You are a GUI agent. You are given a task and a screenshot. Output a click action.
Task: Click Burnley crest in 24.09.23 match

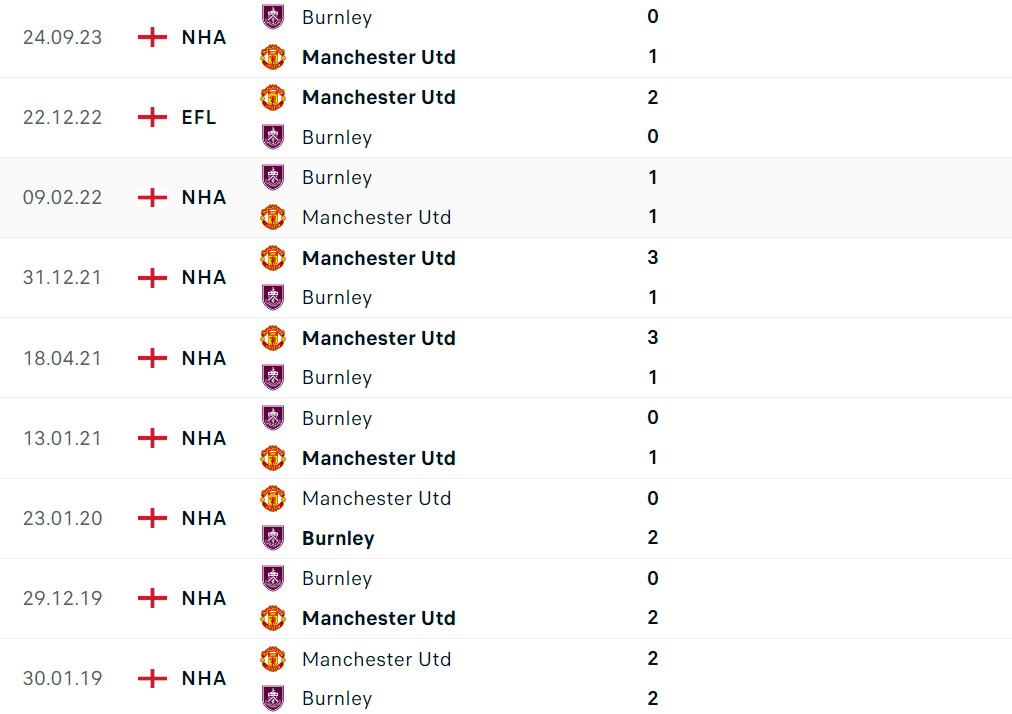point(273,17)
